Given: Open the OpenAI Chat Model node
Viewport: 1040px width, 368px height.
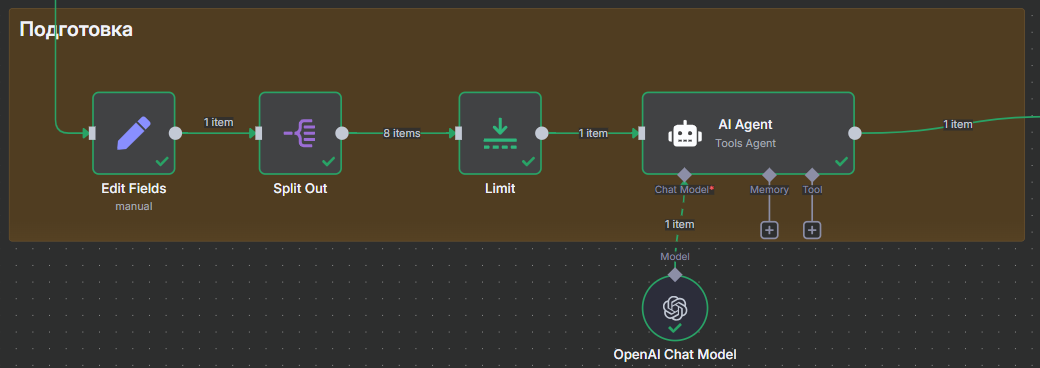Looking at the screenshot, I should click(x=675, y=308).
